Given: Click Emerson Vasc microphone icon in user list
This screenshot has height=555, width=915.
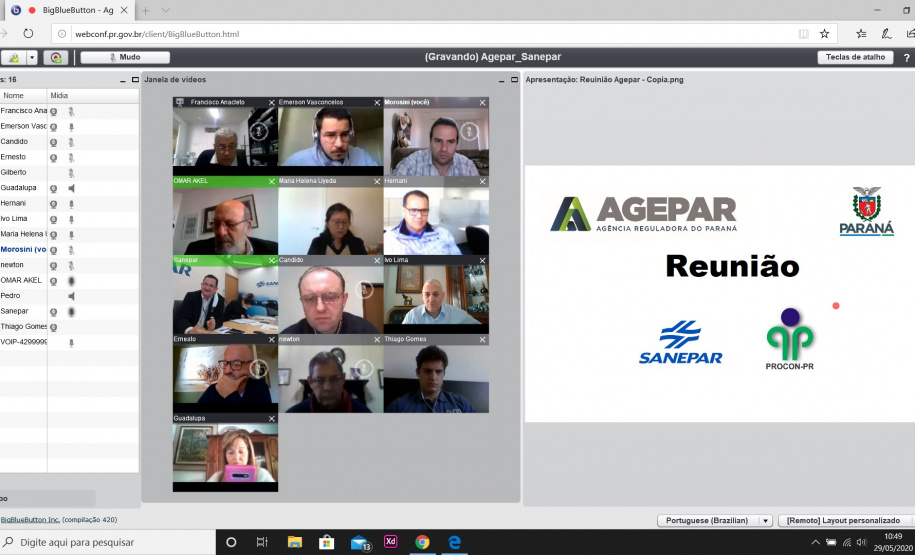Looking at the screenshot, I should [71, 127].
